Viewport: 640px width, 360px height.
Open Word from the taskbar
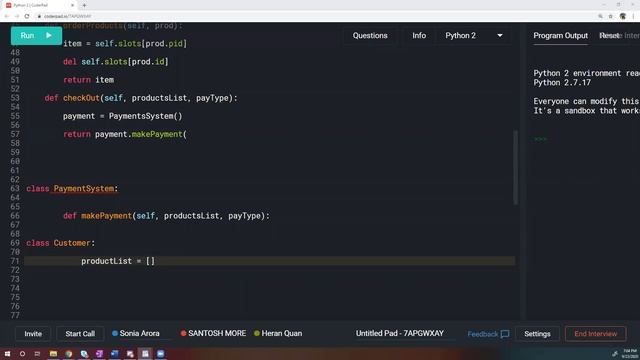(x=115, y=354)
